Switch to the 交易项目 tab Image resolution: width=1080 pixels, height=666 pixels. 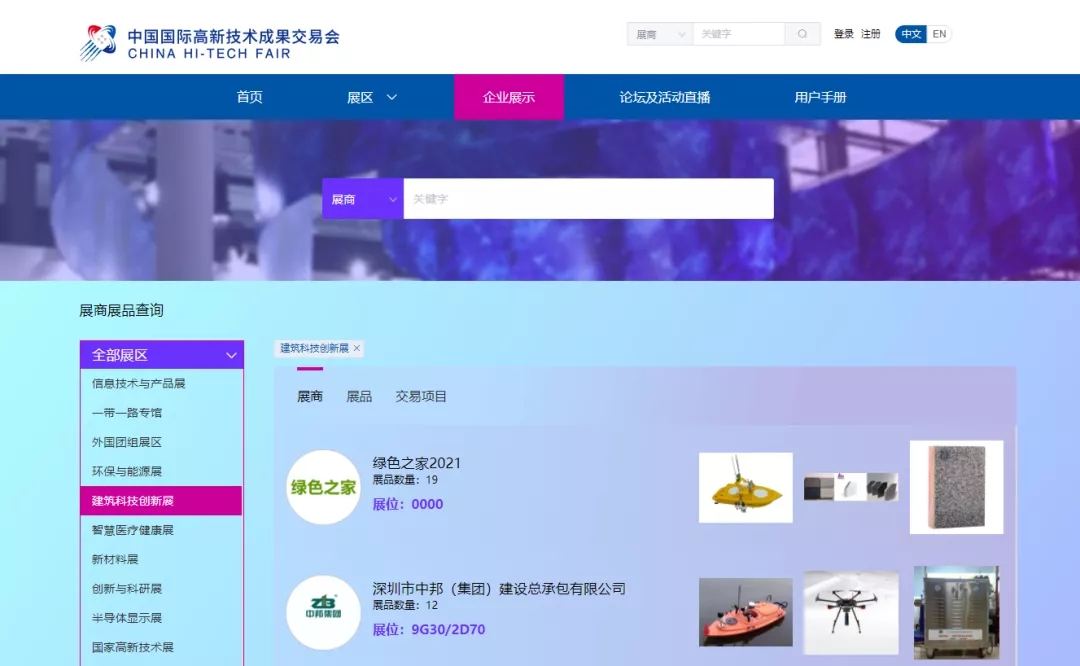(x=421, y=397)
